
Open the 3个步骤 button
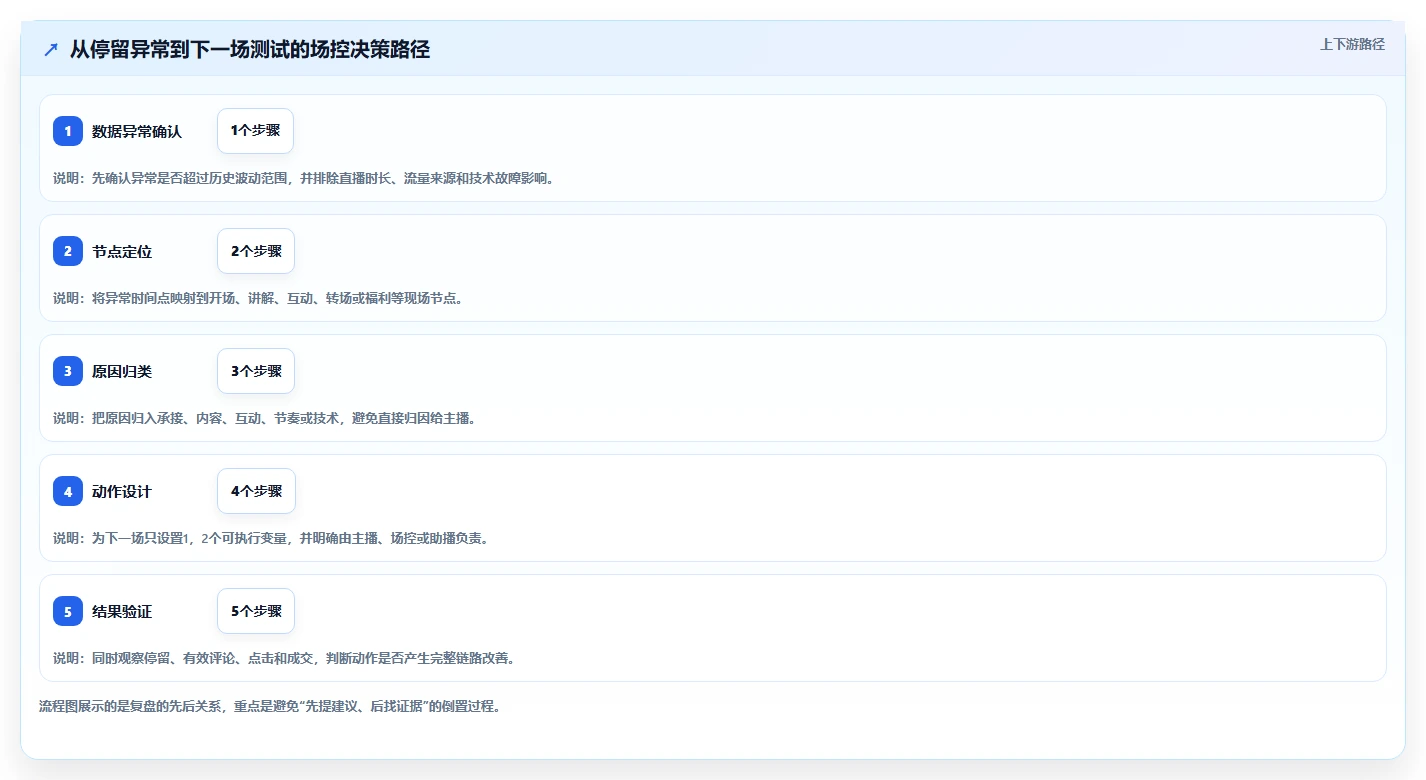256,371
